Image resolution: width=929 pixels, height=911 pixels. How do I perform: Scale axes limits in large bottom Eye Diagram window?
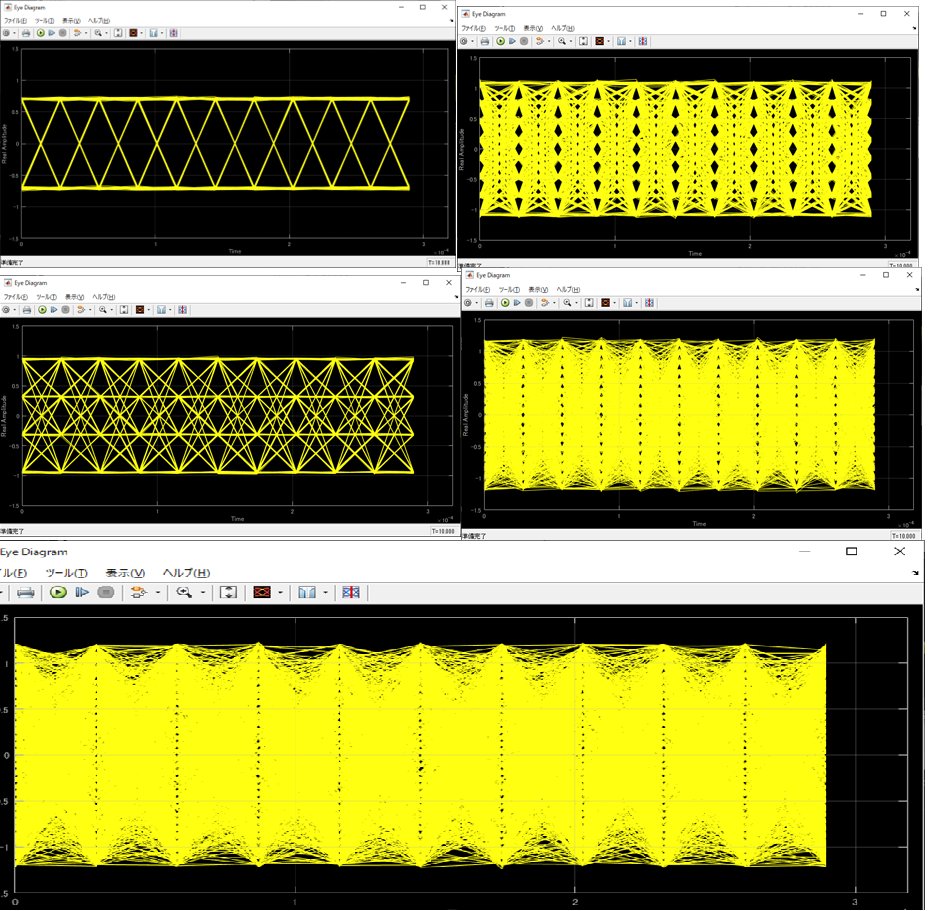pyautogui.click(x=228, y=592)
